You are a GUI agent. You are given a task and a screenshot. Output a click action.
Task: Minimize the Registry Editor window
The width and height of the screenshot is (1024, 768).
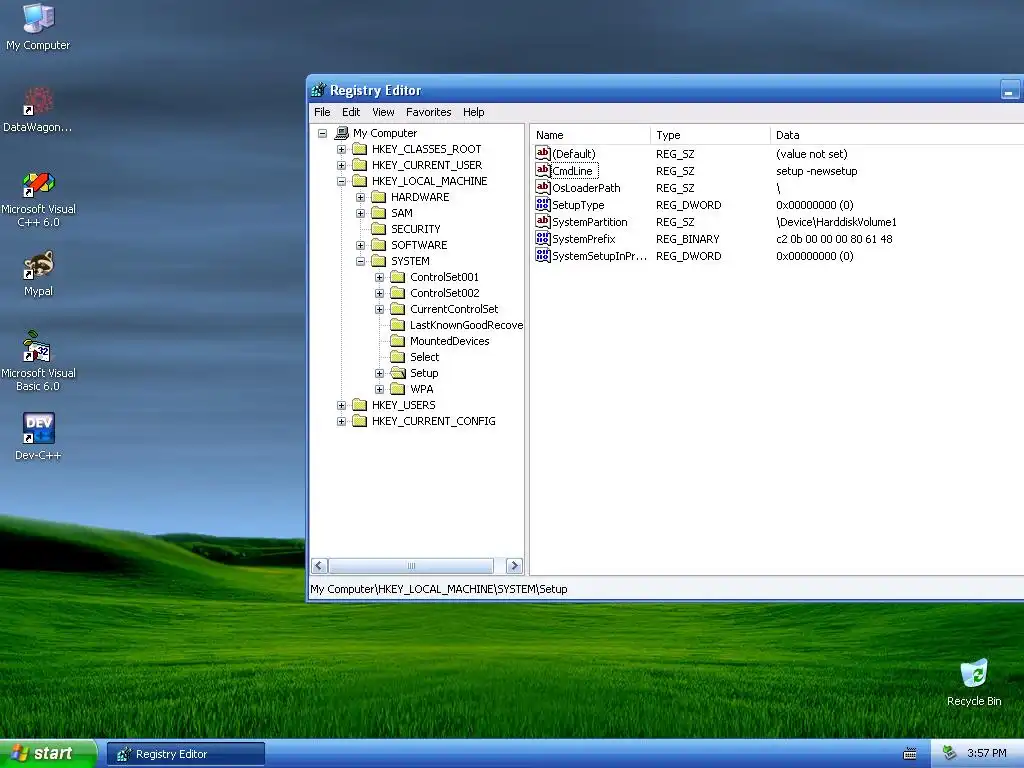(1009, 90)
